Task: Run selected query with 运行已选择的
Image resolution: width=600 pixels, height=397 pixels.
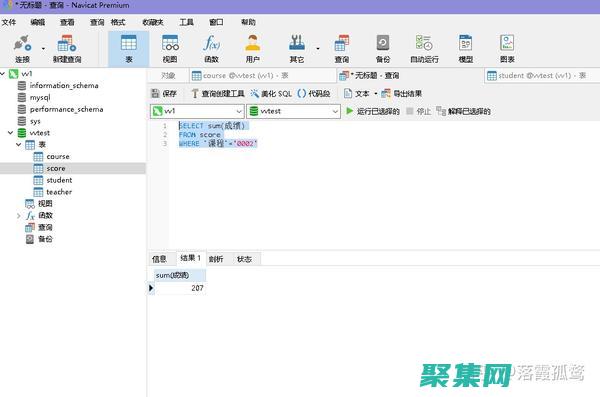Action: tap(373, 111)
